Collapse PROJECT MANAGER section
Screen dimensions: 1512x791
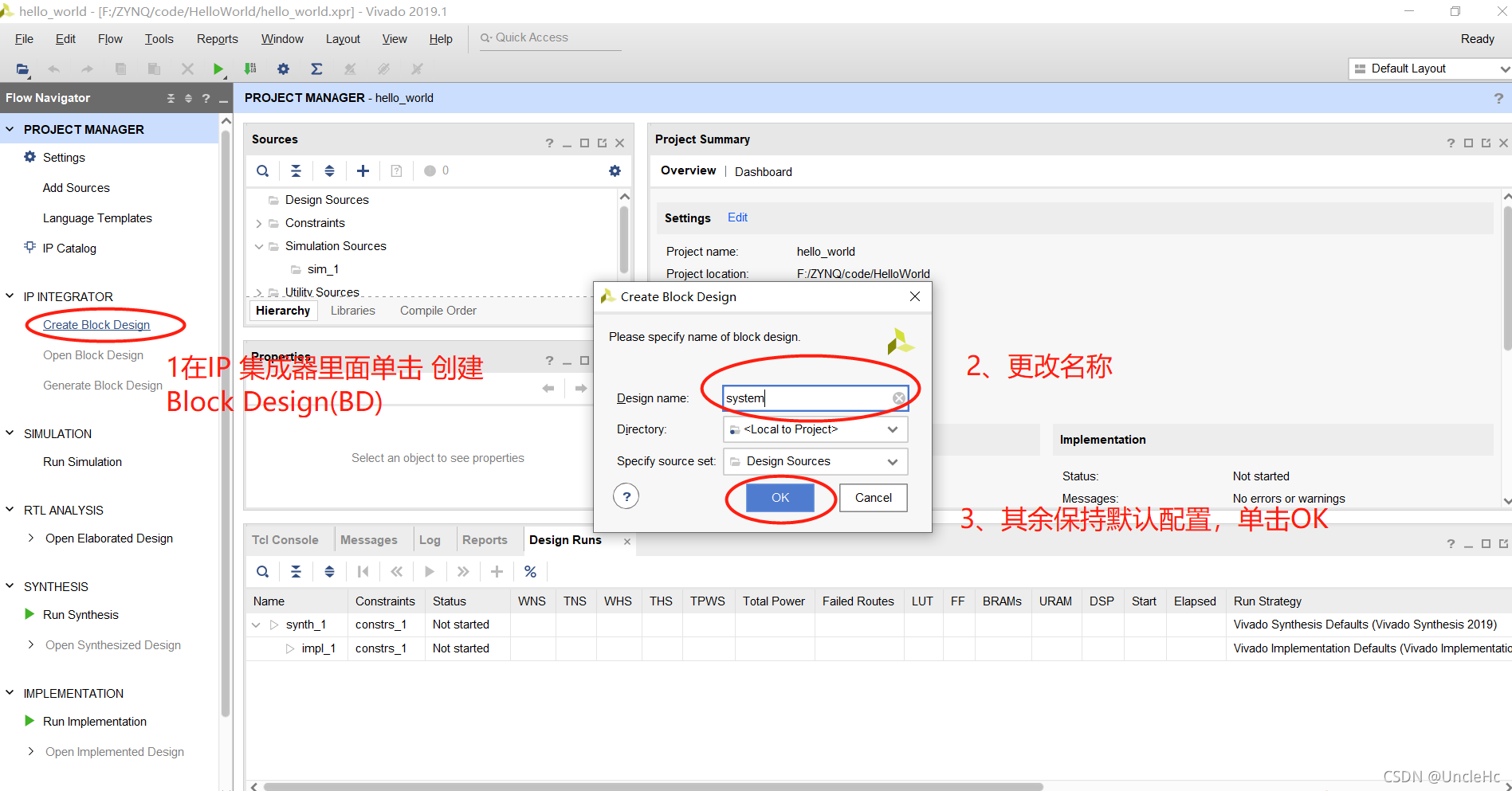coord(10,129)
